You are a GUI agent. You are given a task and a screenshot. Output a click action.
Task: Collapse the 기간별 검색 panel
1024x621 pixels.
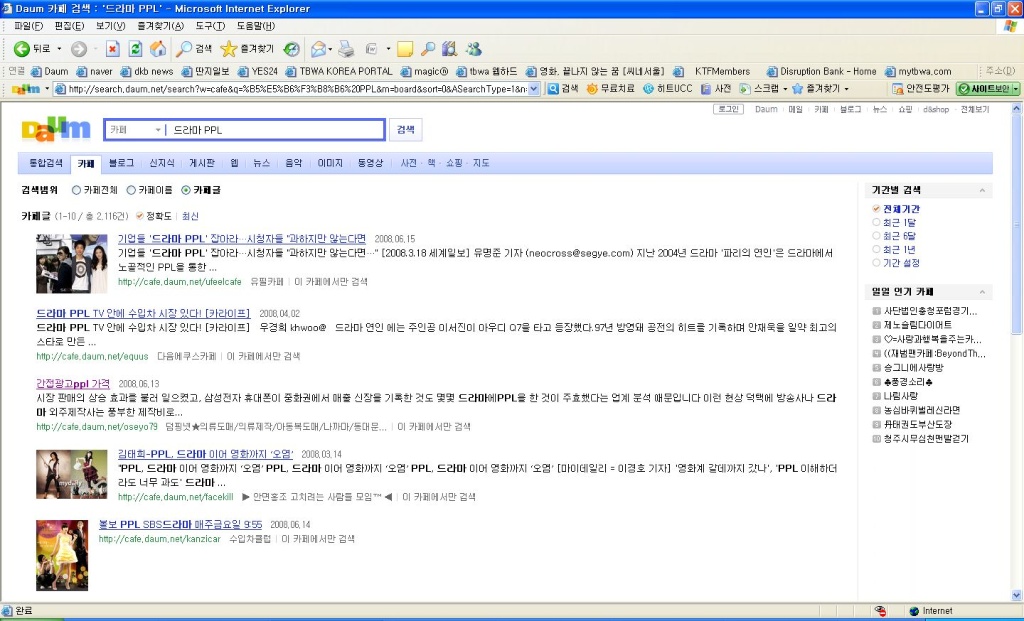pos(982,190)
